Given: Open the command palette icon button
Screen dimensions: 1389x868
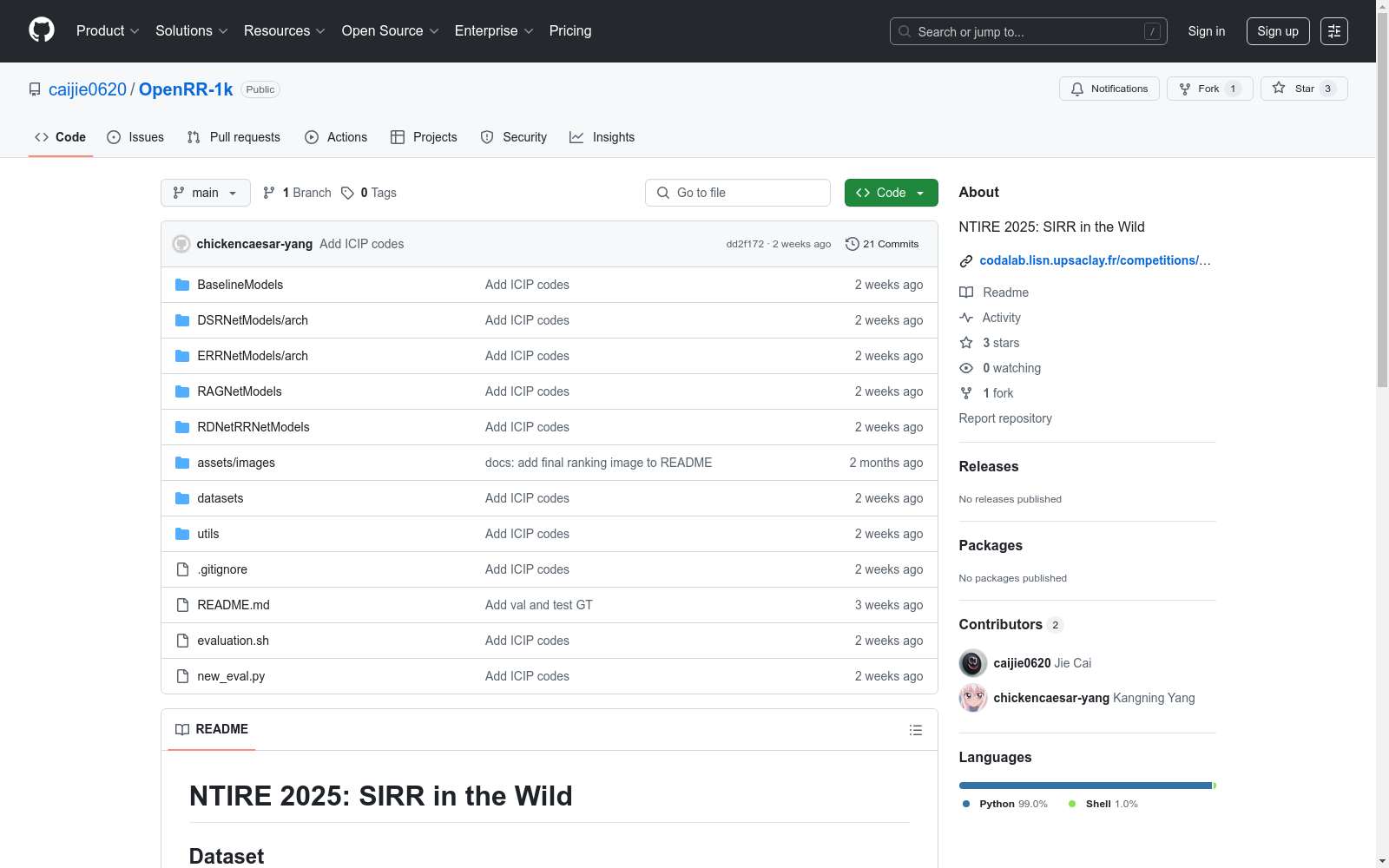Looking at the screenshot, I should [x=1334, y=31].
